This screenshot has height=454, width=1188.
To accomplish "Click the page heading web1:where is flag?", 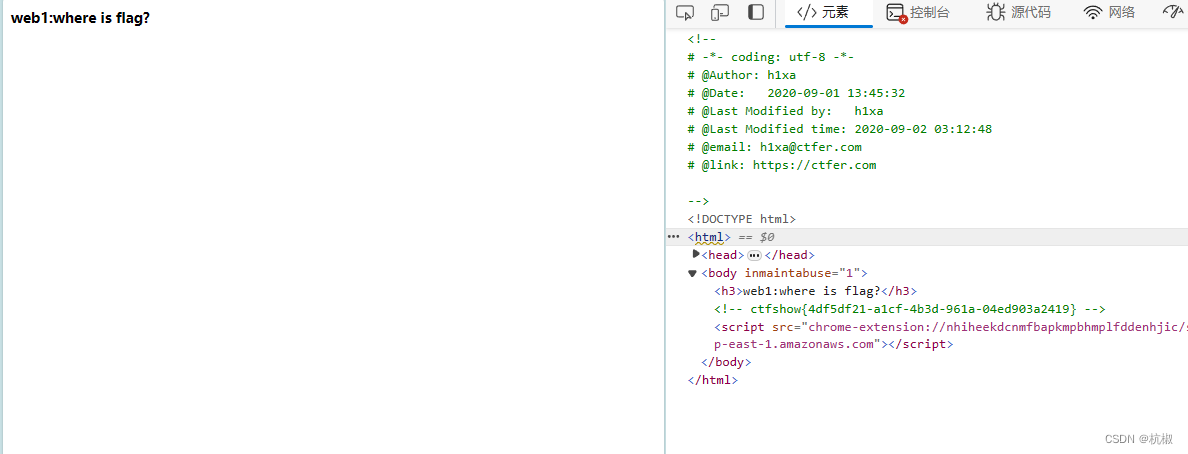I will 80,17.
